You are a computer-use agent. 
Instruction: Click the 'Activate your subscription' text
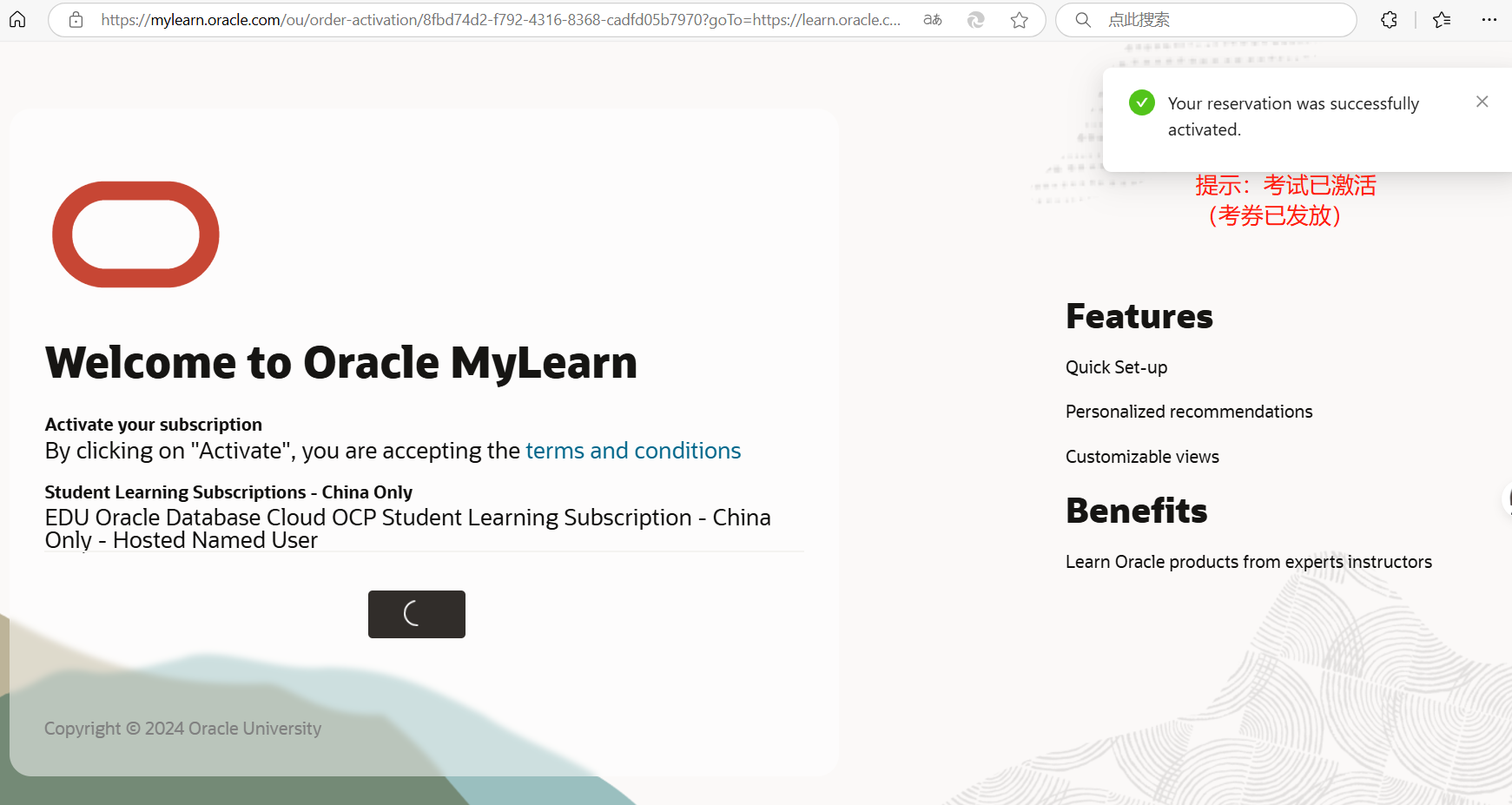(154, 425)
